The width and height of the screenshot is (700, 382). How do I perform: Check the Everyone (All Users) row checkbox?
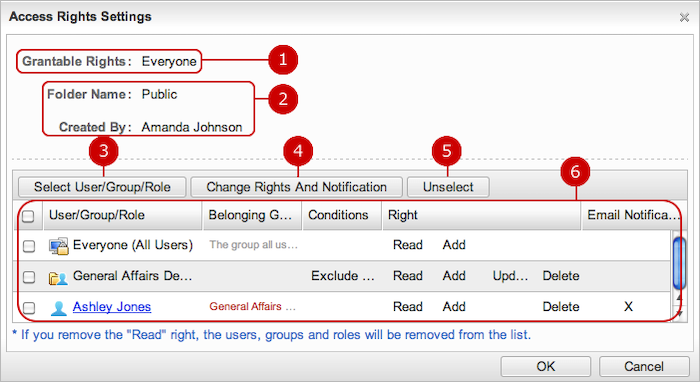pos(29,246)
